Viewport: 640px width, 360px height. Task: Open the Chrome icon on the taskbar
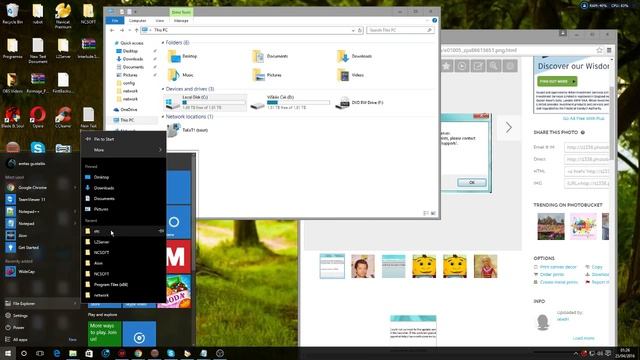tap(138, 353)
